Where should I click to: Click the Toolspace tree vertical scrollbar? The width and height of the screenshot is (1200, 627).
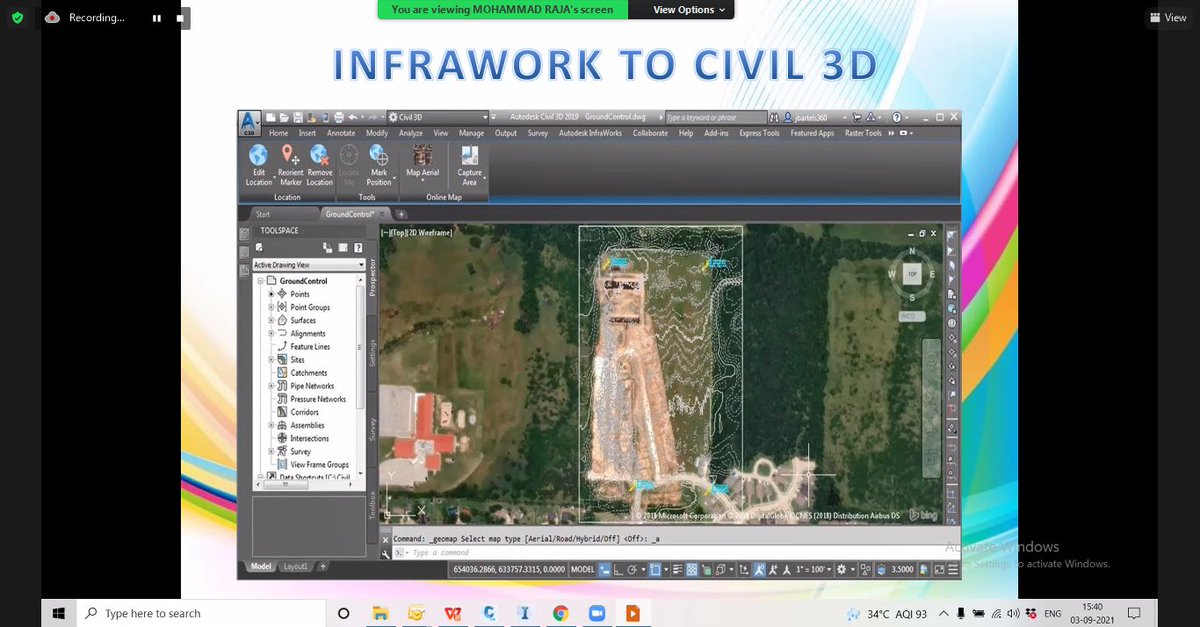[361, 345]
